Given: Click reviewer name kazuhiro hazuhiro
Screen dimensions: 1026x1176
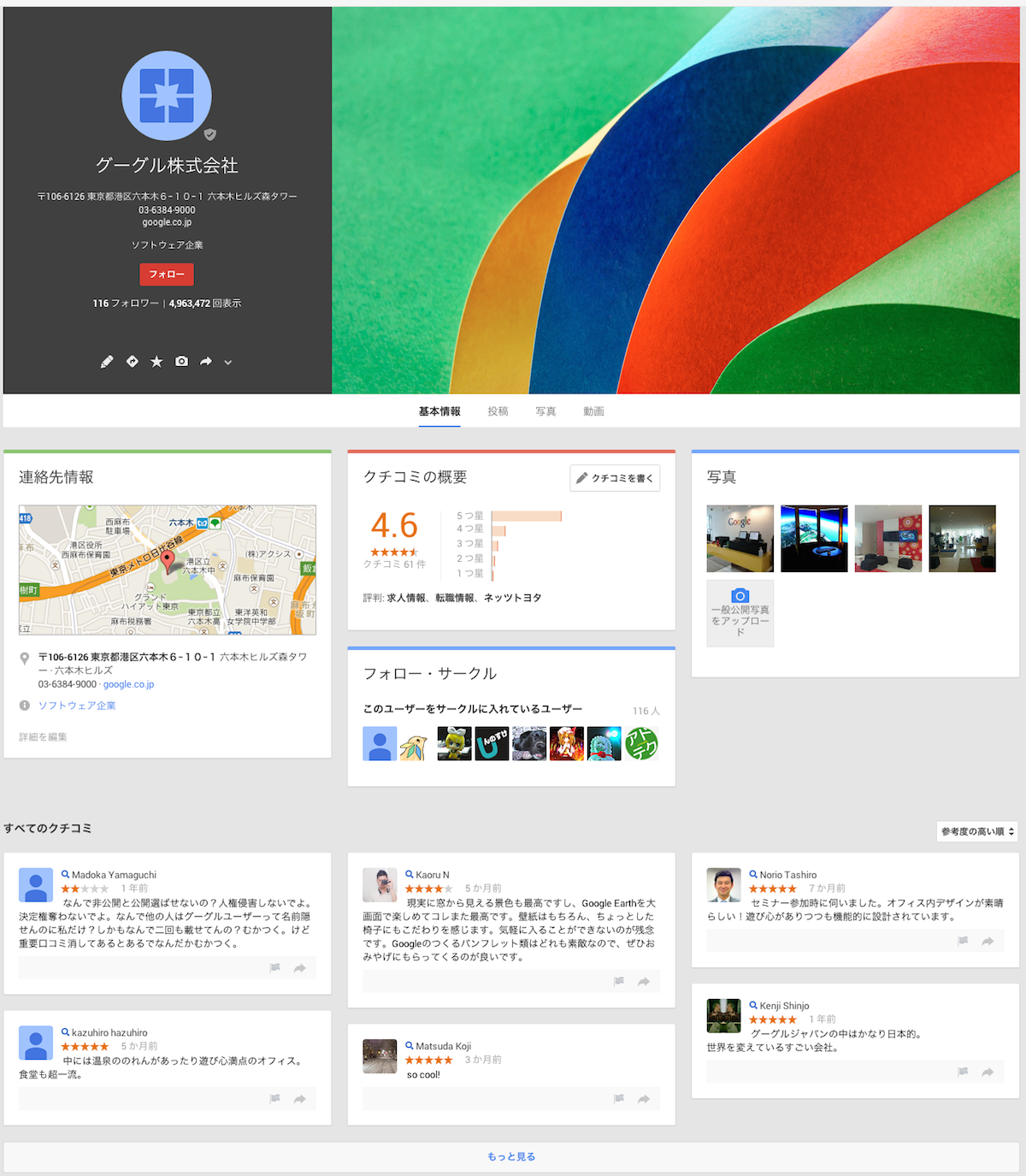Looking at the screenshot, I should coord(109,1033).
